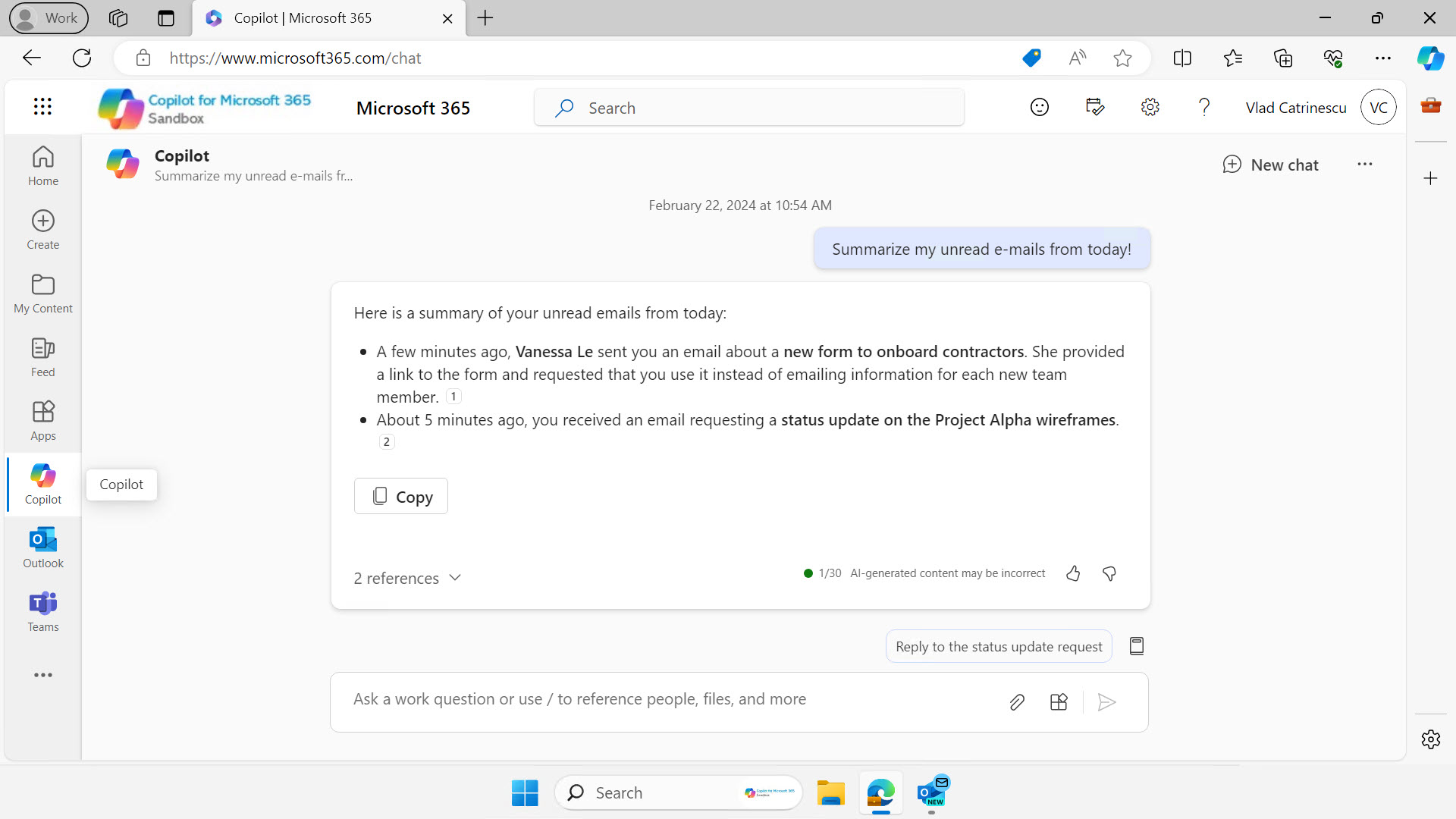This screenshot has height=819, width=1456.
Task: Open the Copilot Lab notebook icon
Action: click(1136, 645)
